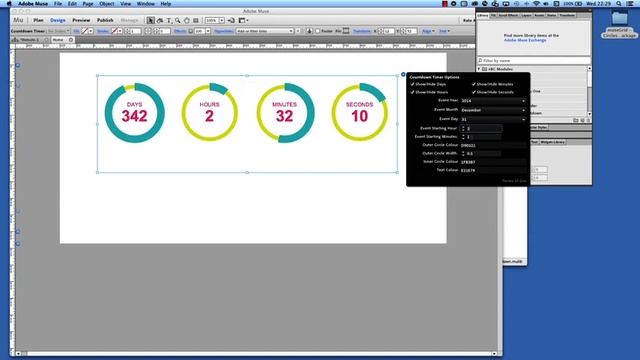
Task: Collapse the ABC Modules library folder
Action: tap(479, 69)
